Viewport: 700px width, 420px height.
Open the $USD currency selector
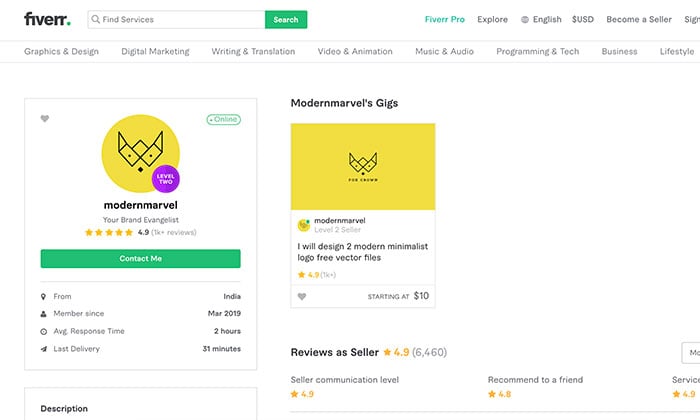[x=583, y=19]
